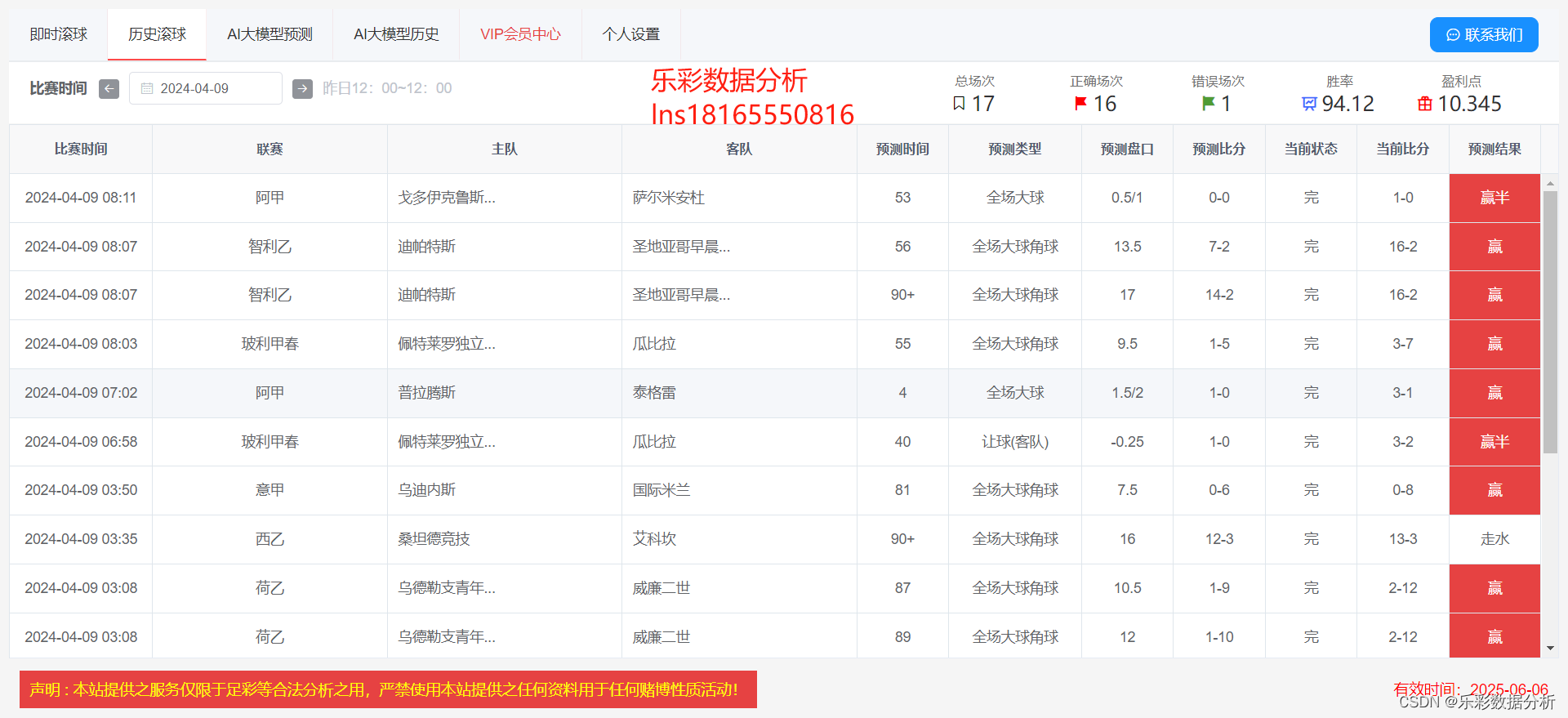This screenshot has width=1568, height=718.
Task: Click the win-rate icon beside 94.12
Action: tap(1309, 104)
